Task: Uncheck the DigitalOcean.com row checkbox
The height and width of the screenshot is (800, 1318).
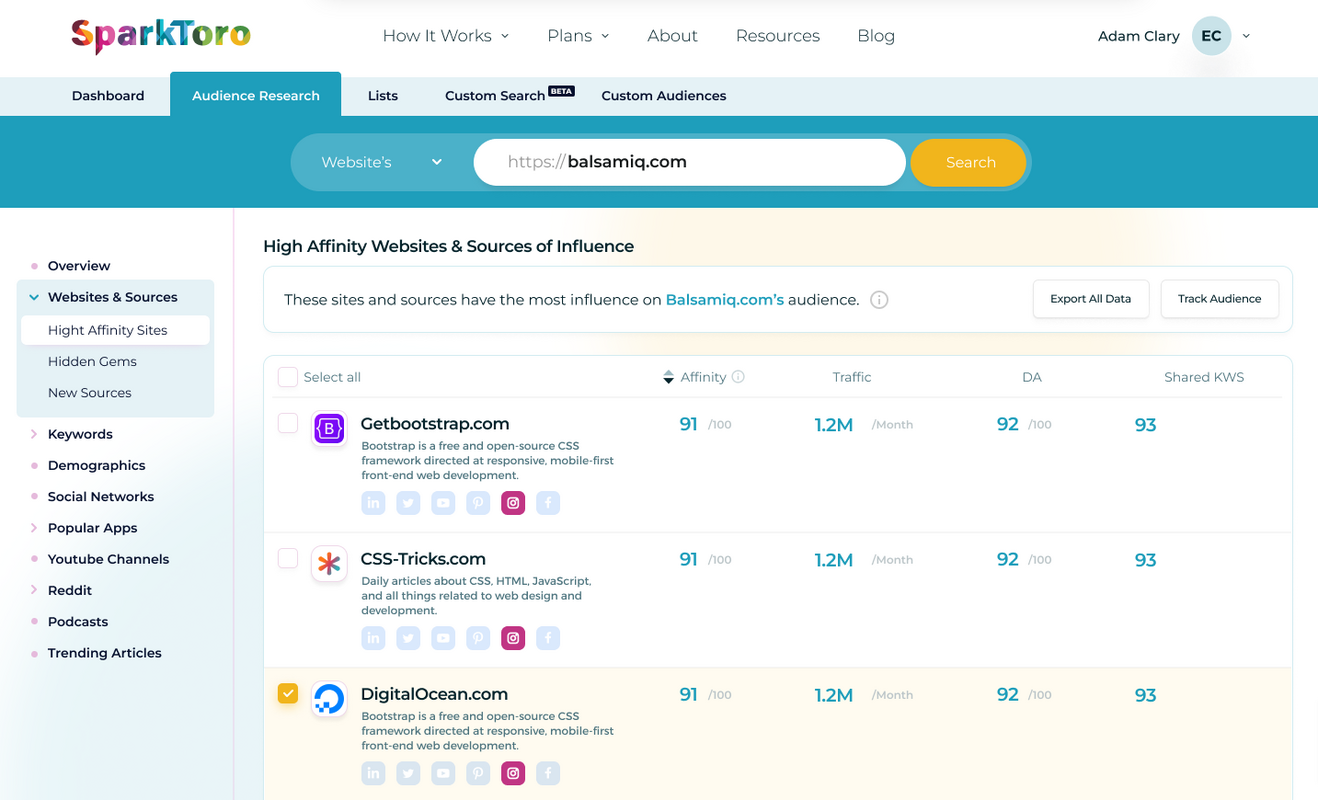Action: coord(288,693)
